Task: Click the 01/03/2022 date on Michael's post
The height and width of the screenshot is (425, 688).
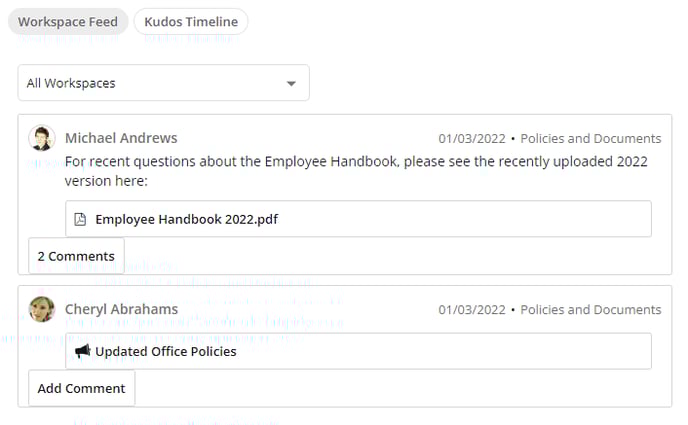Action: [472, 139]
